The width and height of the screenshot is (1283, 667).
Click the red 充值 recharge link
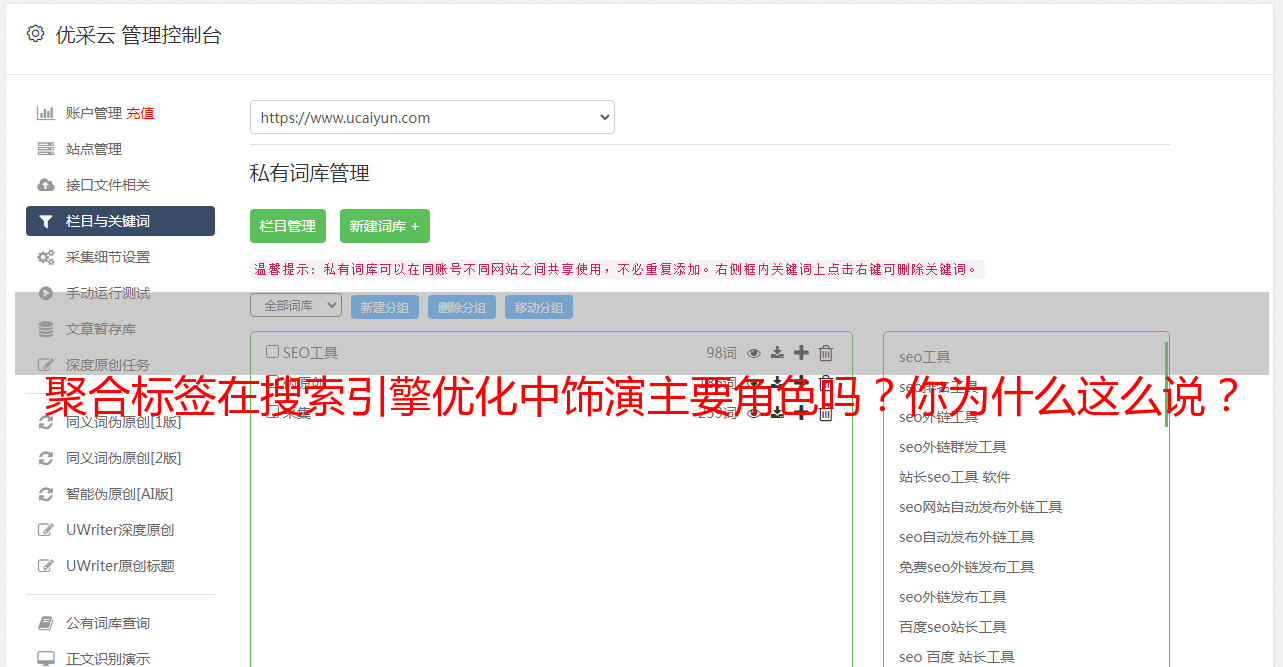[x=140, y=113]
